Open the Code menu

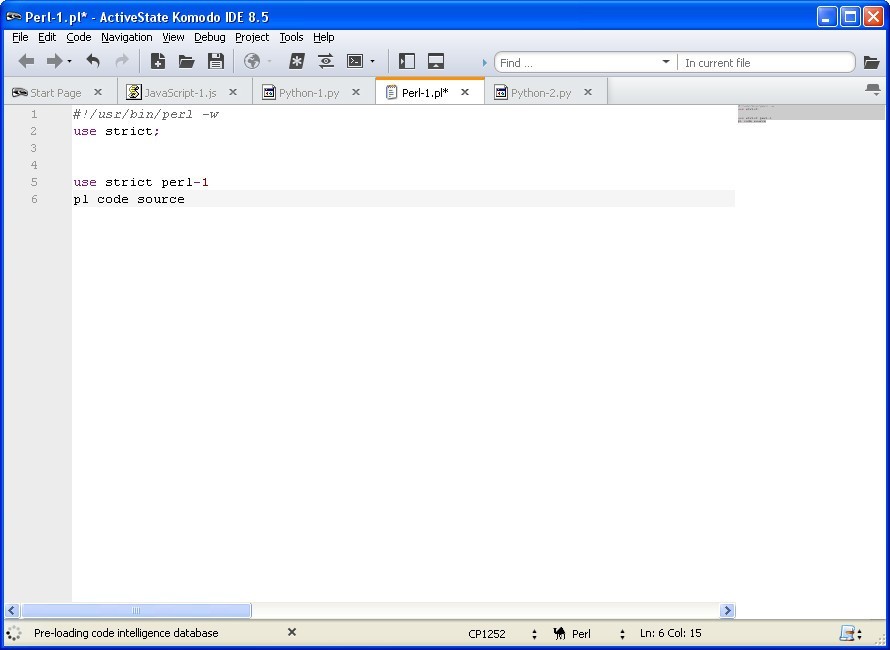pos(79,37)
